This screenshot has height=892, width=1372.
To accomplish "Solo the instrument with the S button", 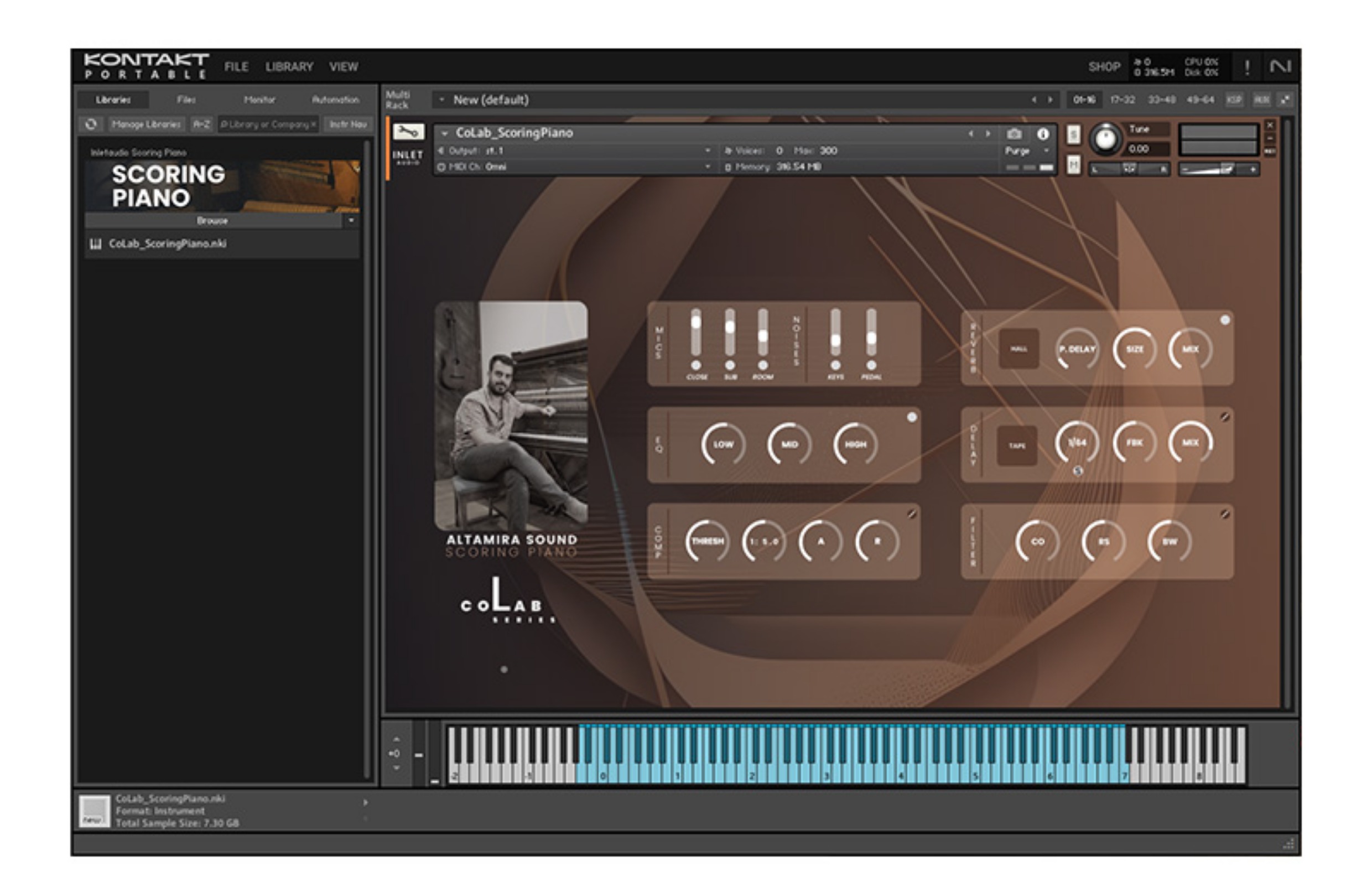I will (1073, 135).
